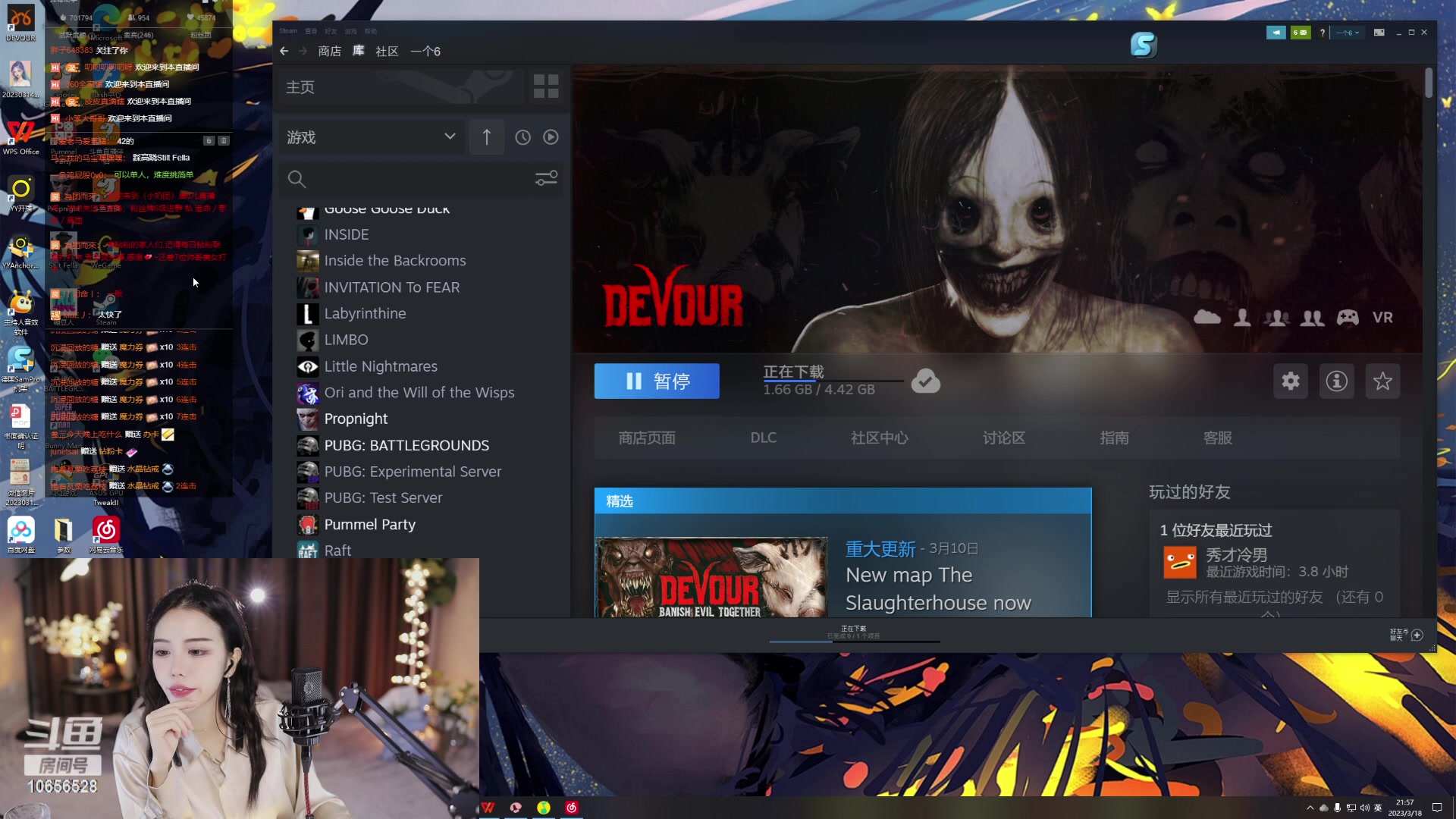1456x819 pixels.
Task: Click the cloud sync checkmark icon
Action: pyautogui.click(x=926, y=381)
